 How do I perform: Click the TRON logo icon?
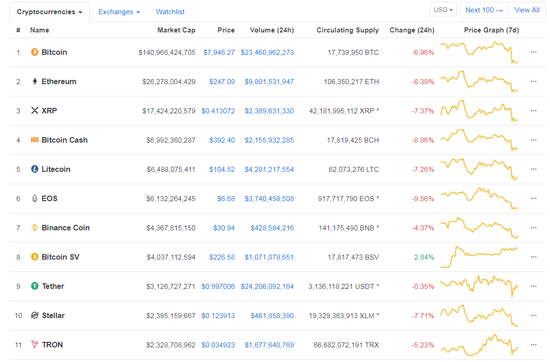[x=34, y=344]
